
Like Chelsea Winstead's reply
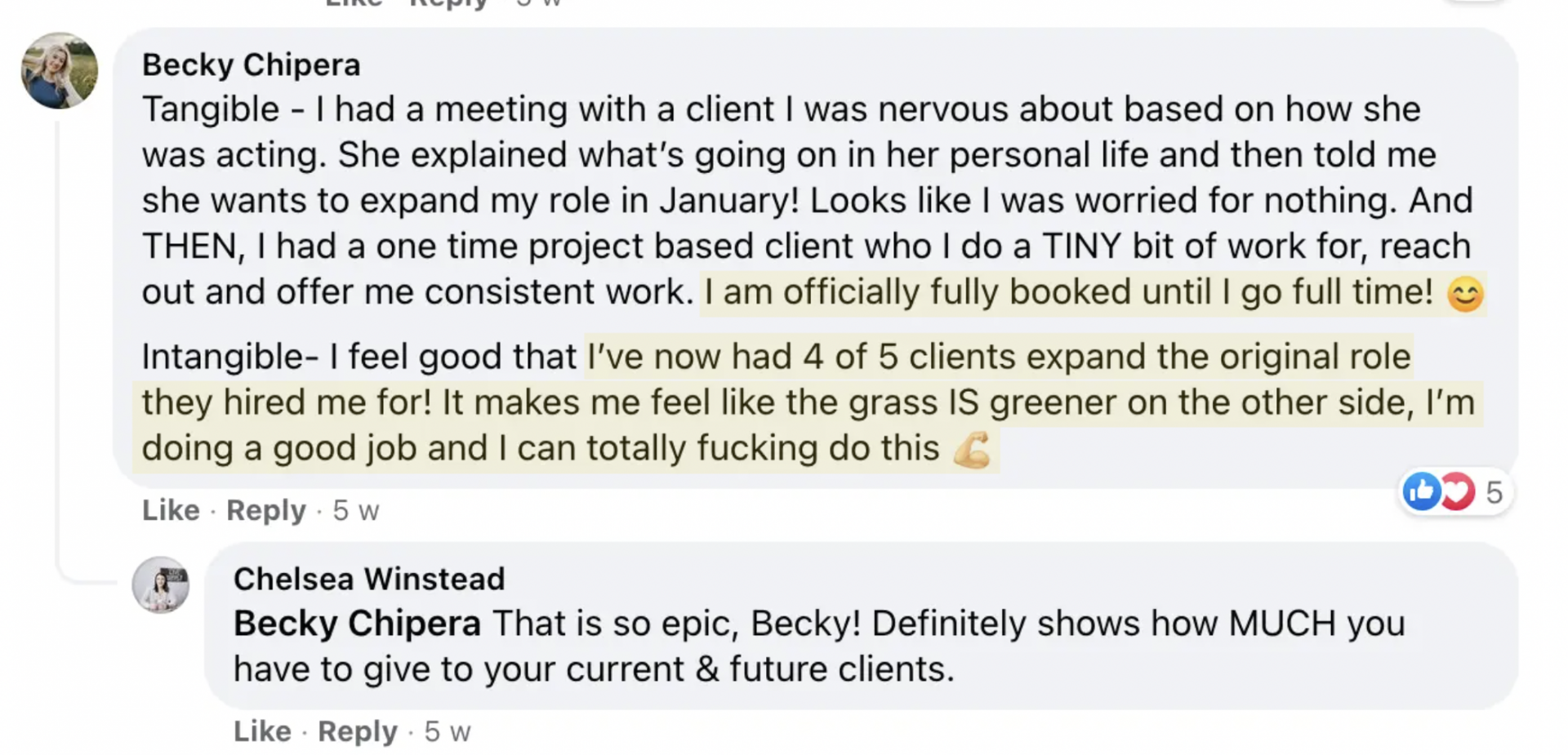262,731
